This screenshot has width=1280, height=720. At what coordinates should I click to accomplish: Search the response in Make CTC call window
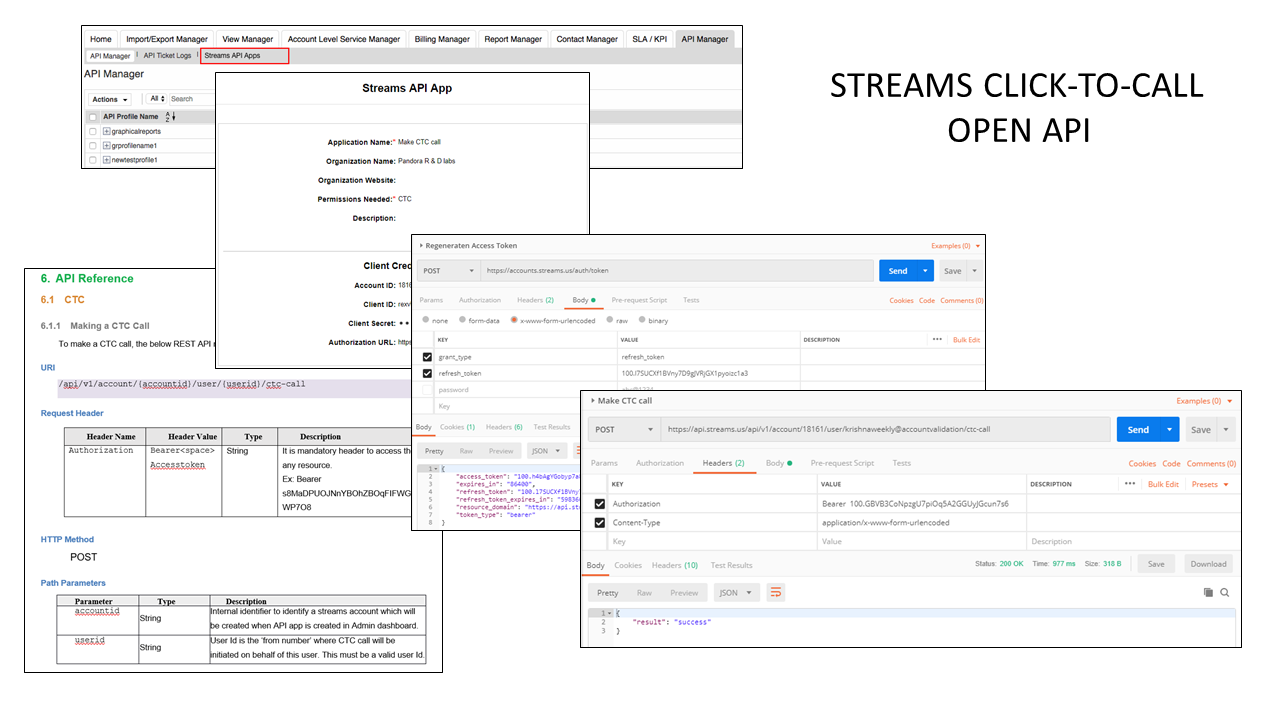[x=1224, y=593]
